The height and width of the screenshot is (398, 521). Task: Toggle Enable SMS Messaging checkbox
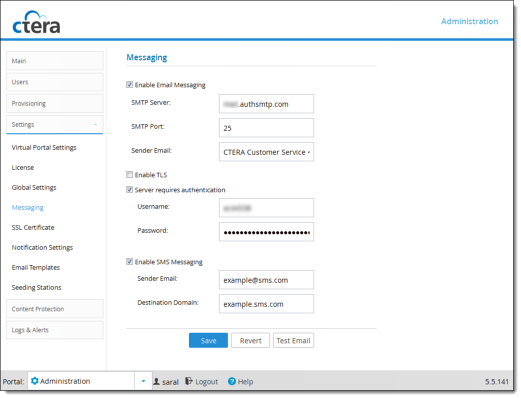point(129,262)
